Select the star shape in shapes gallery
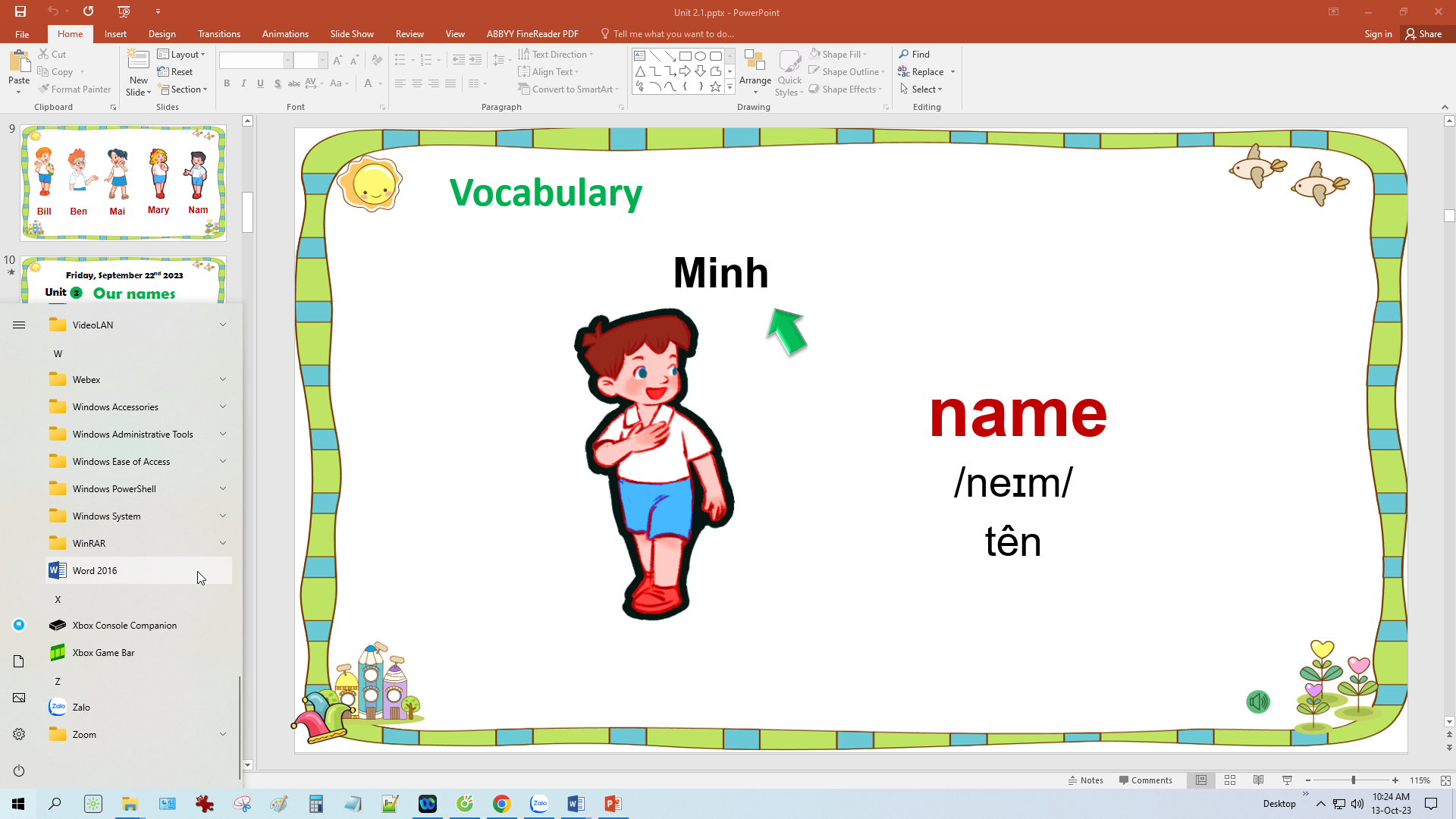Image resolution: width=1456 pixels, height=819 pixels. pos(715,86)
